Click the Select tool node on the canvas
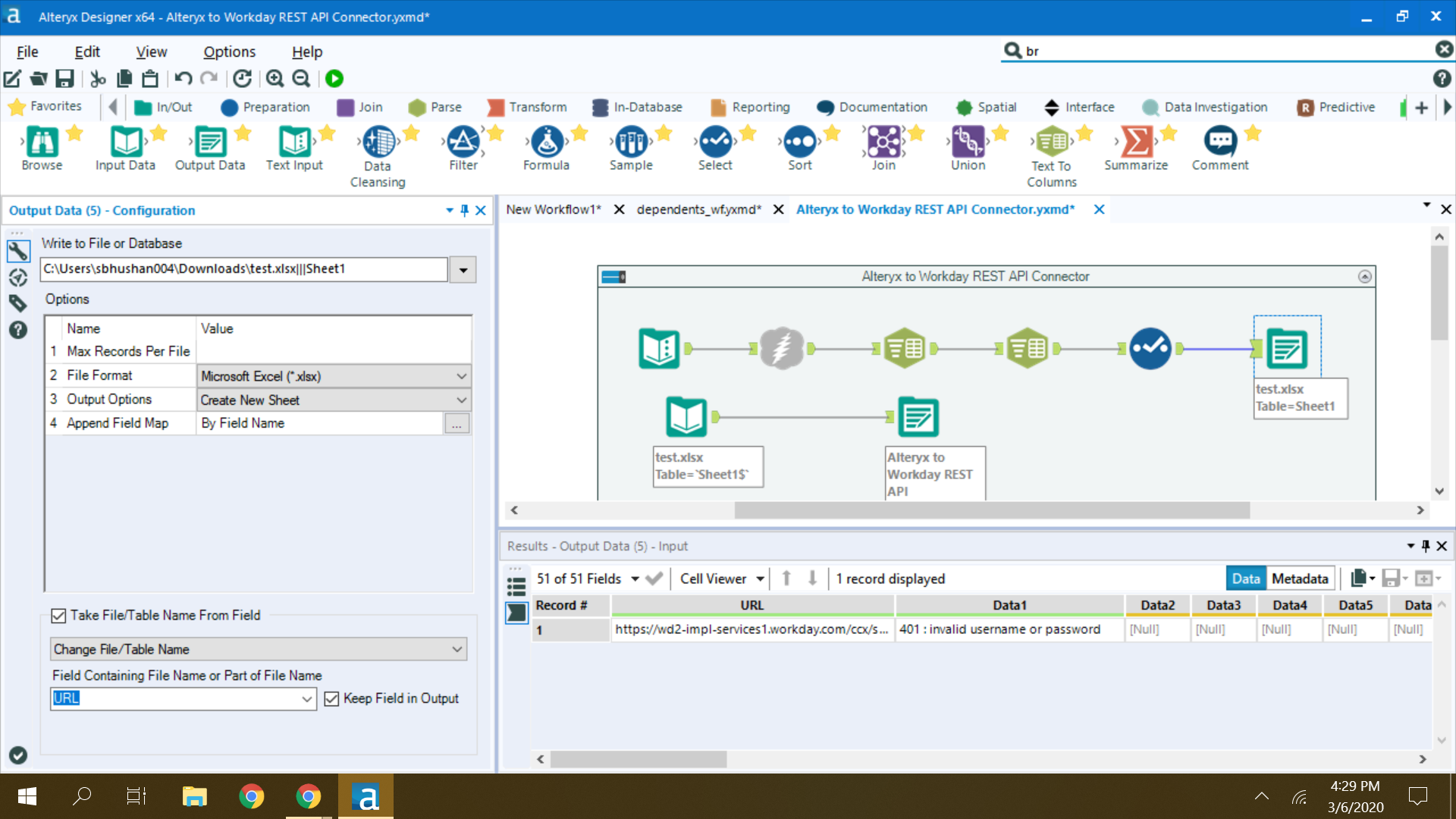 click(x=1150, y=349)
